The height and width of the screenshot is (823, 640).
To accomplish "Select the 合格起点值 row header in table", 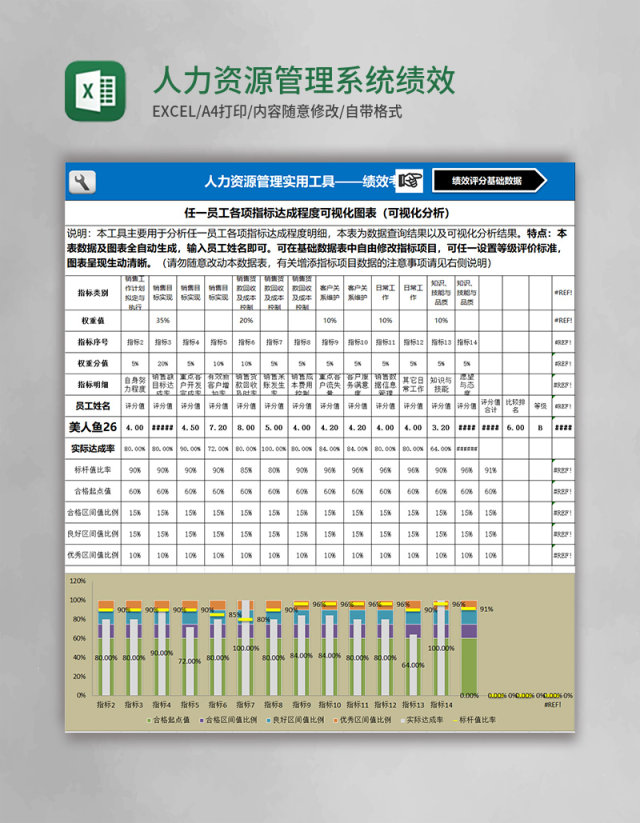I will point(93,491).
